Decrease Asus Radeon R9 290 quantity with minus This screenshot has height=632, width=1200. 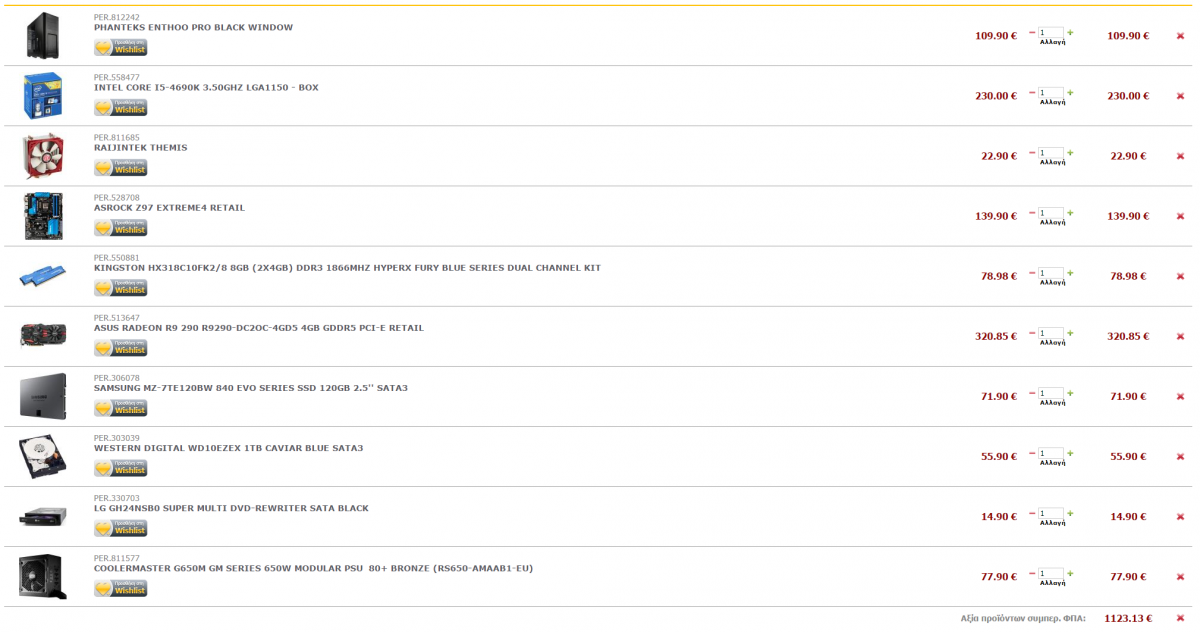point(1032,333)
